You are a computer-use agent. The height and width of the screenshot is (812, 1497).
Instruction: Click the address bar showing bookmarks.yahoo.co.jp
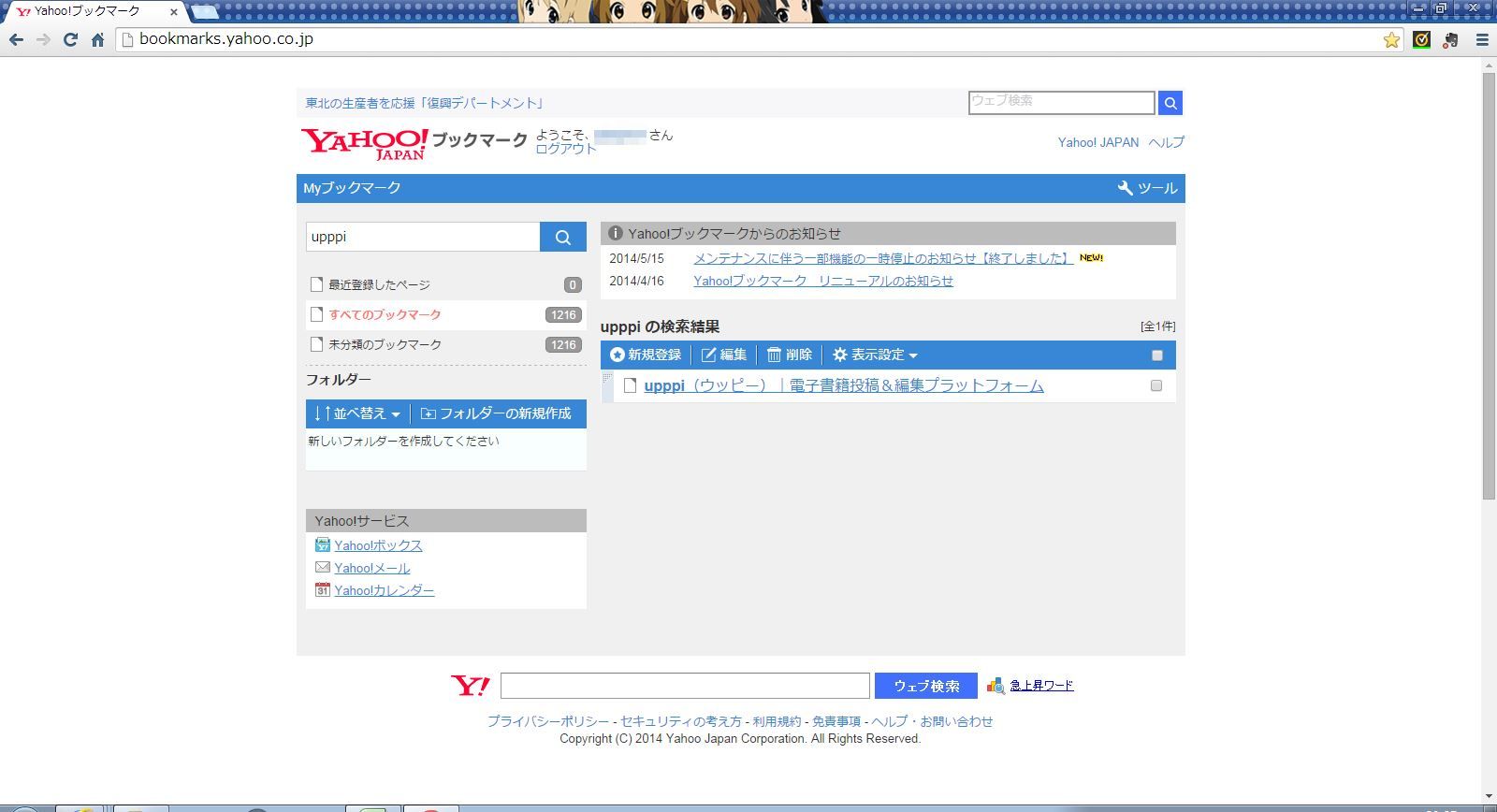point(748,40)
